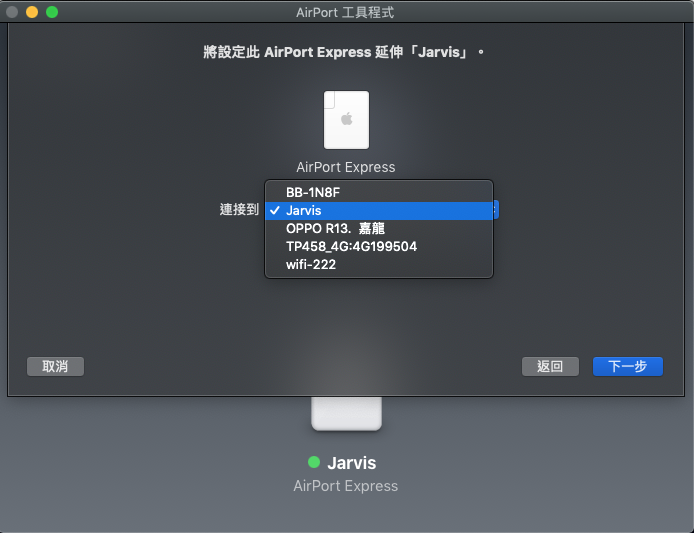Image resolution: width=694 pixels, height=533 pixels.
Task: Select the OPPO R13. 嘉龍 network
Action: click(x=378, y=228)
